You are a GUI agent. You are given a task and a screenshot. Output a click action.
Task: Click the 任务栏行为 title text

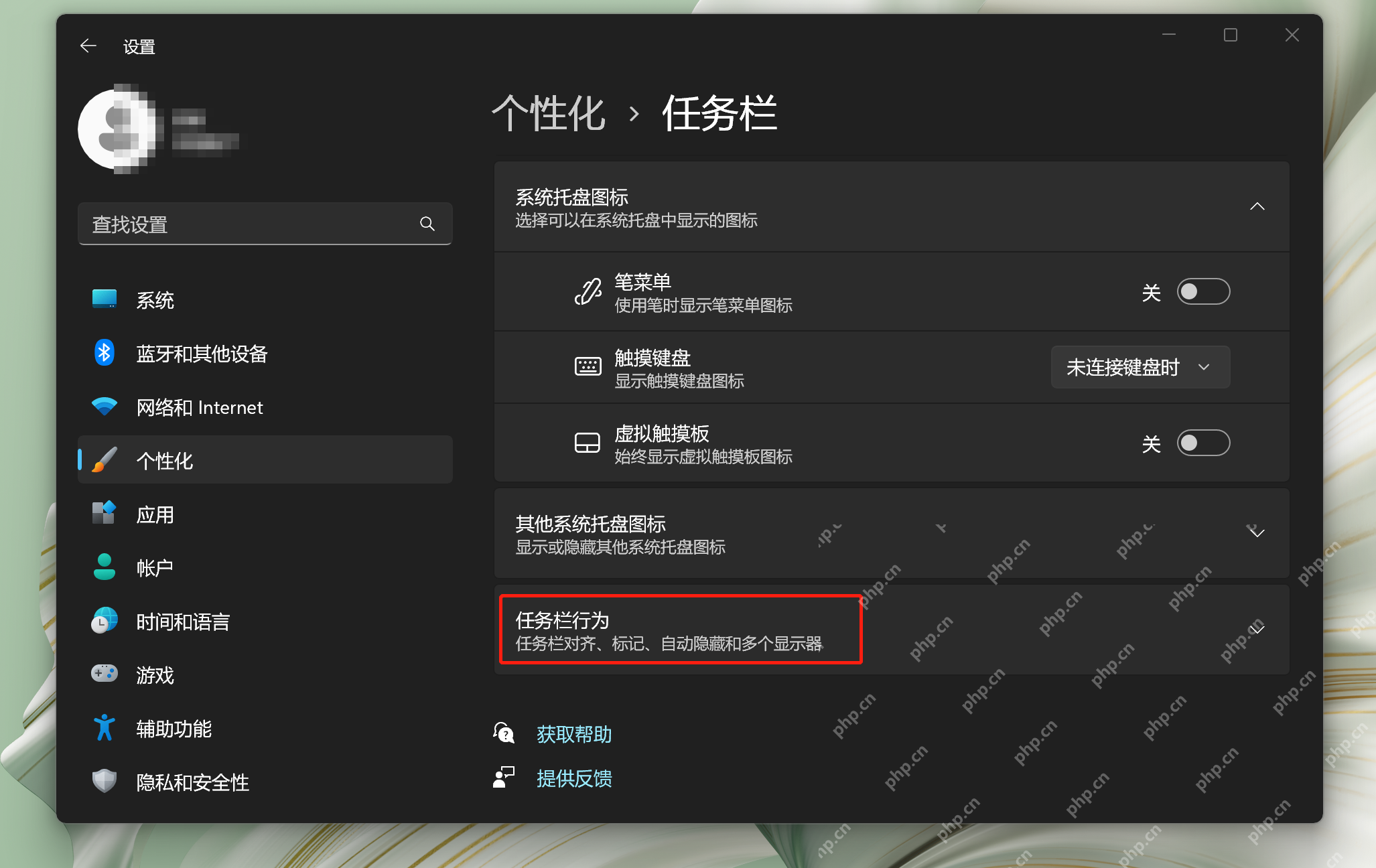point(562,620)
